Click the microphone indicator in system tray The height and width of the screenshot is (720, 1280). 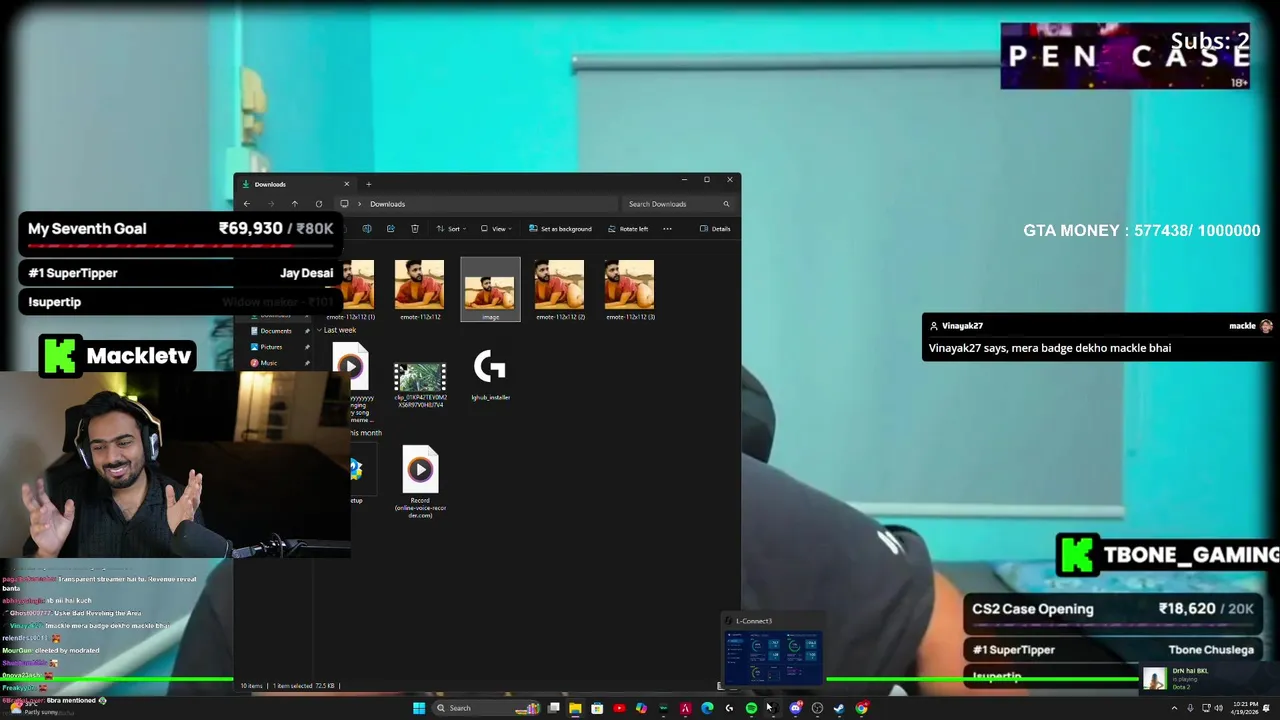click(1190, 708)
